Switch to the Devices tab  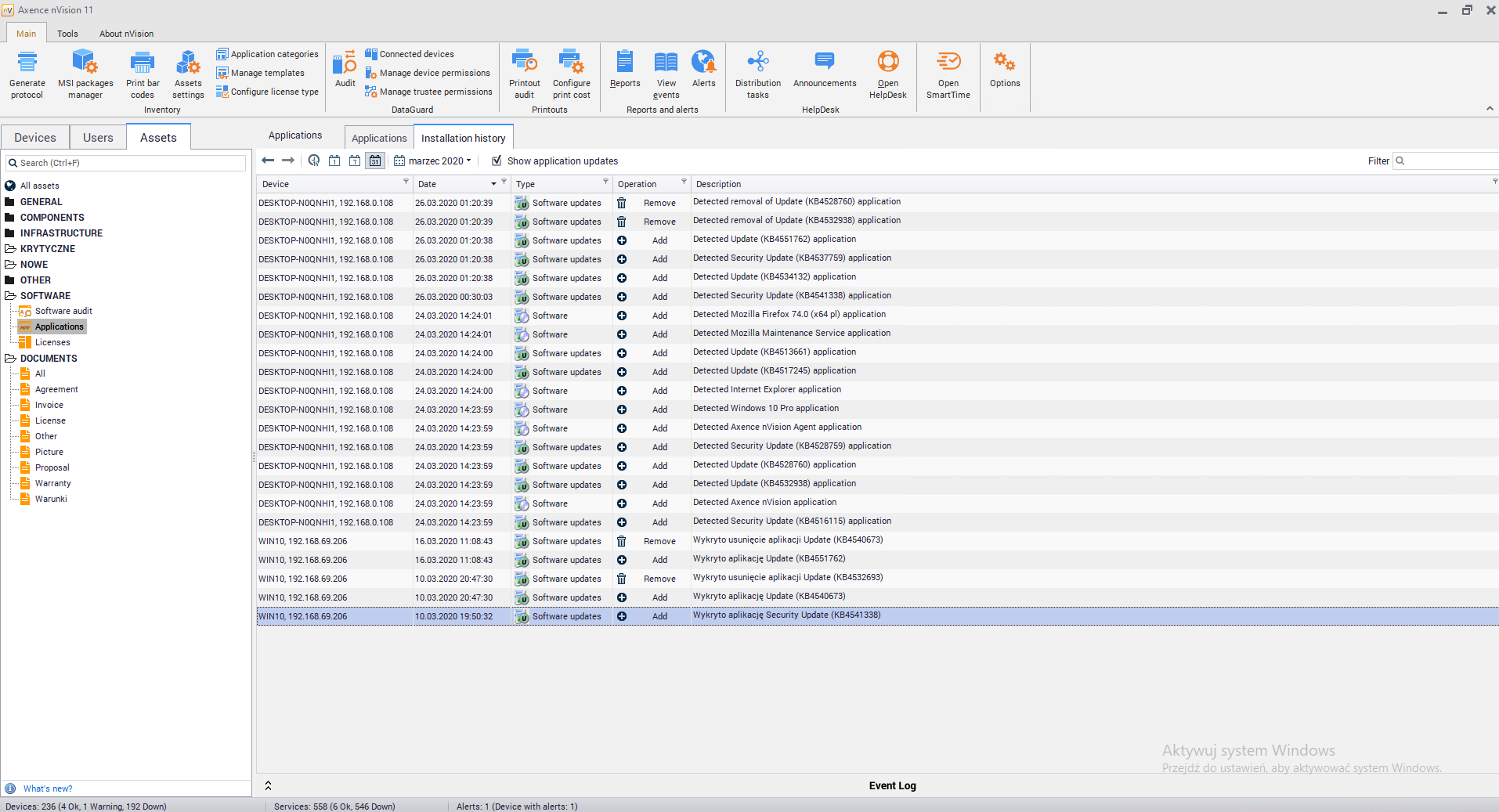[35, 138]
